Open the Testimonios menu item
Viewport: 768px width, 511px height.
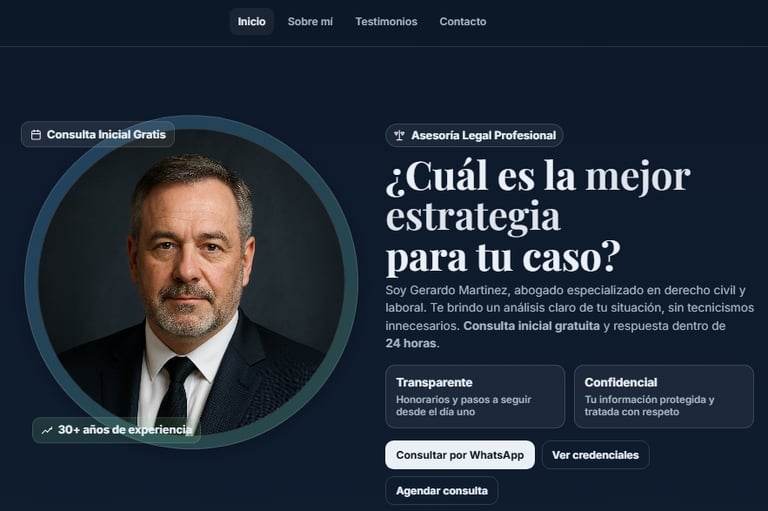coord(386,22)
